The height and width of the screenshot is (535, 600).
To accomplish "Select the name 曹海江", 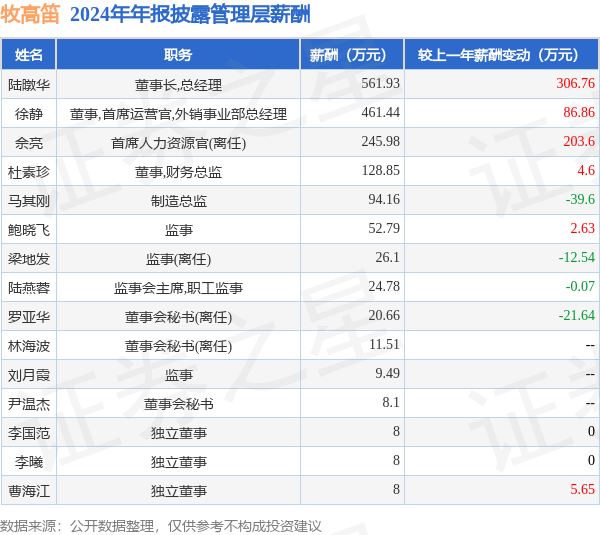I will [29, 491].
